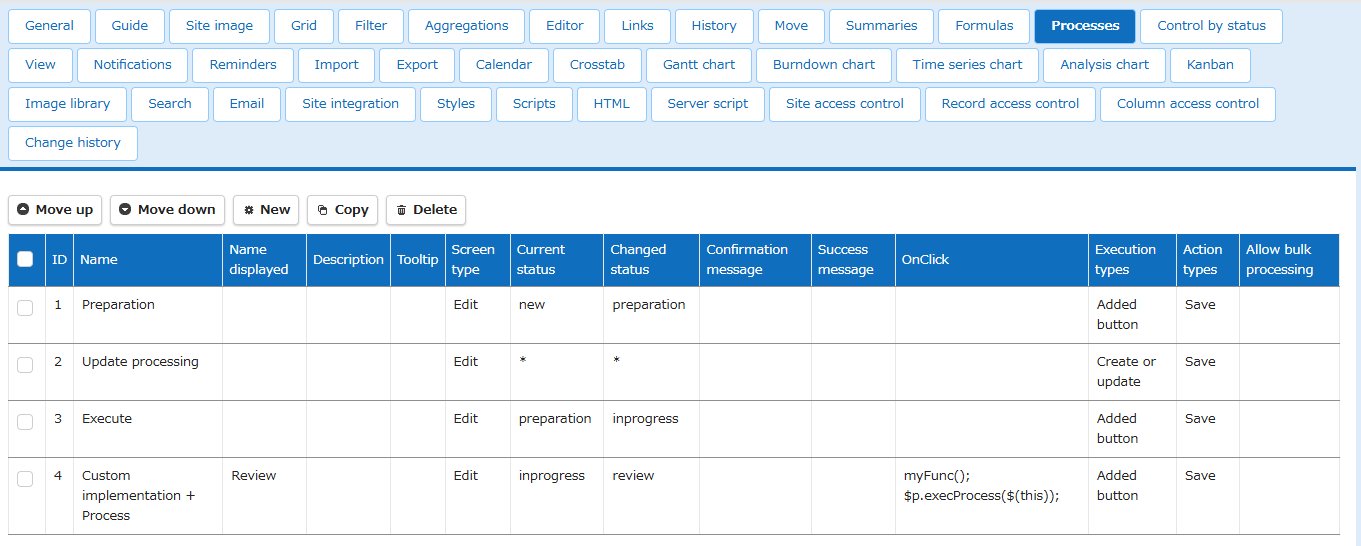Create a new process with New

(266, 210)
